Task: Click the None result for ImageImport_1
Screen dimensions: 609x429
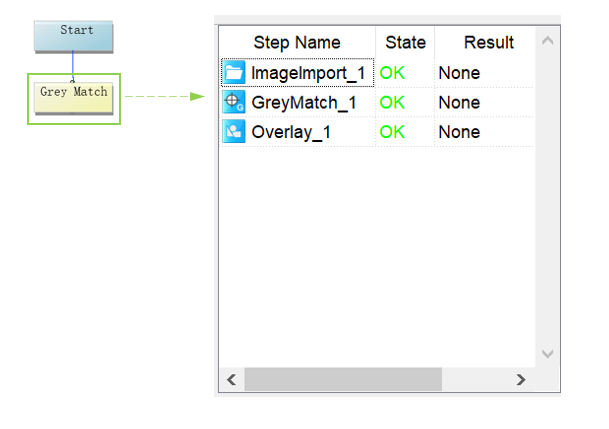Action: point(459,73)
